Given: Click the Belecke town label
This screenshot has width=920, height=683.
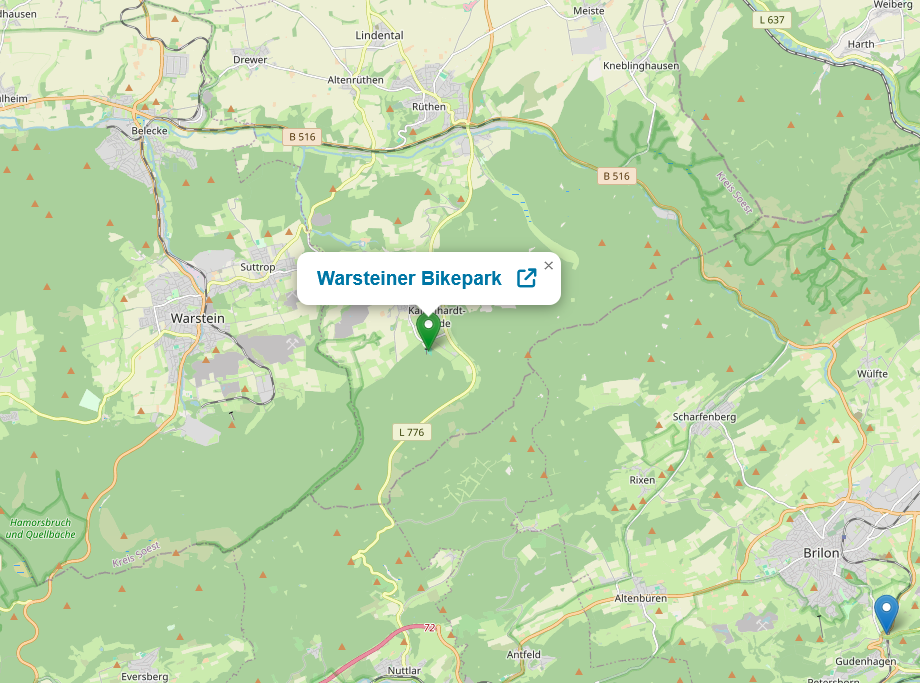Looking at the screenshot, I should pyautogui.click(x=149, y=131).
